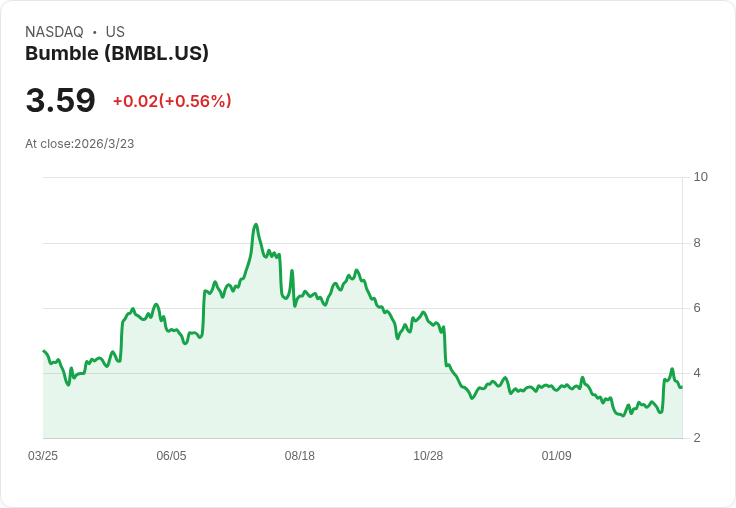Click the 2 value on price axis
The width and height of the screenshot is (736, 508).
tap(697, 438)
